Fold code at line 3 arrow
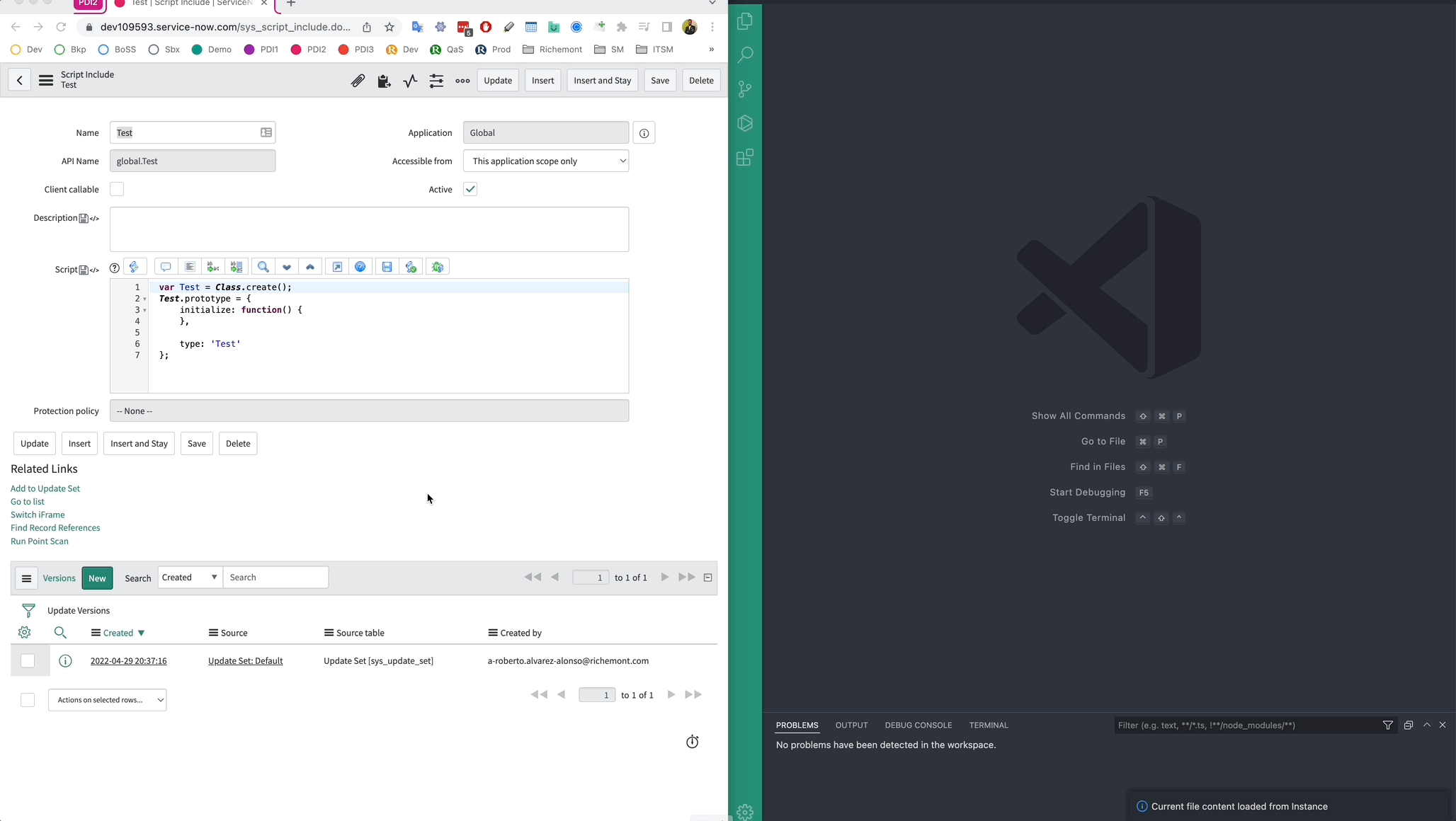 144,311
